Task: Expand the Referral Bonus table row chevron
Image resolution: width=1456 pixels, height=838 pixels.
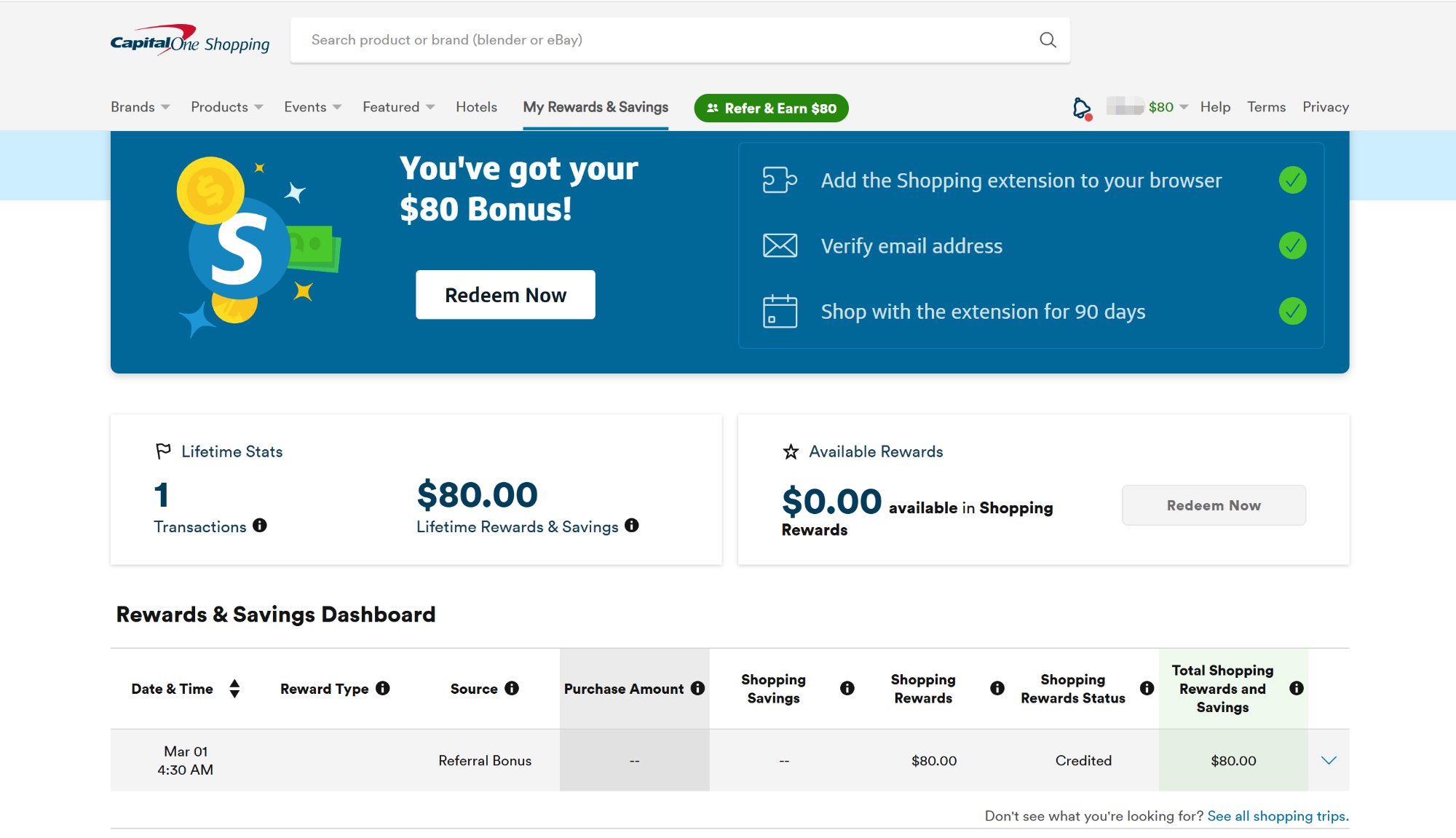Action: [1329, 760]
